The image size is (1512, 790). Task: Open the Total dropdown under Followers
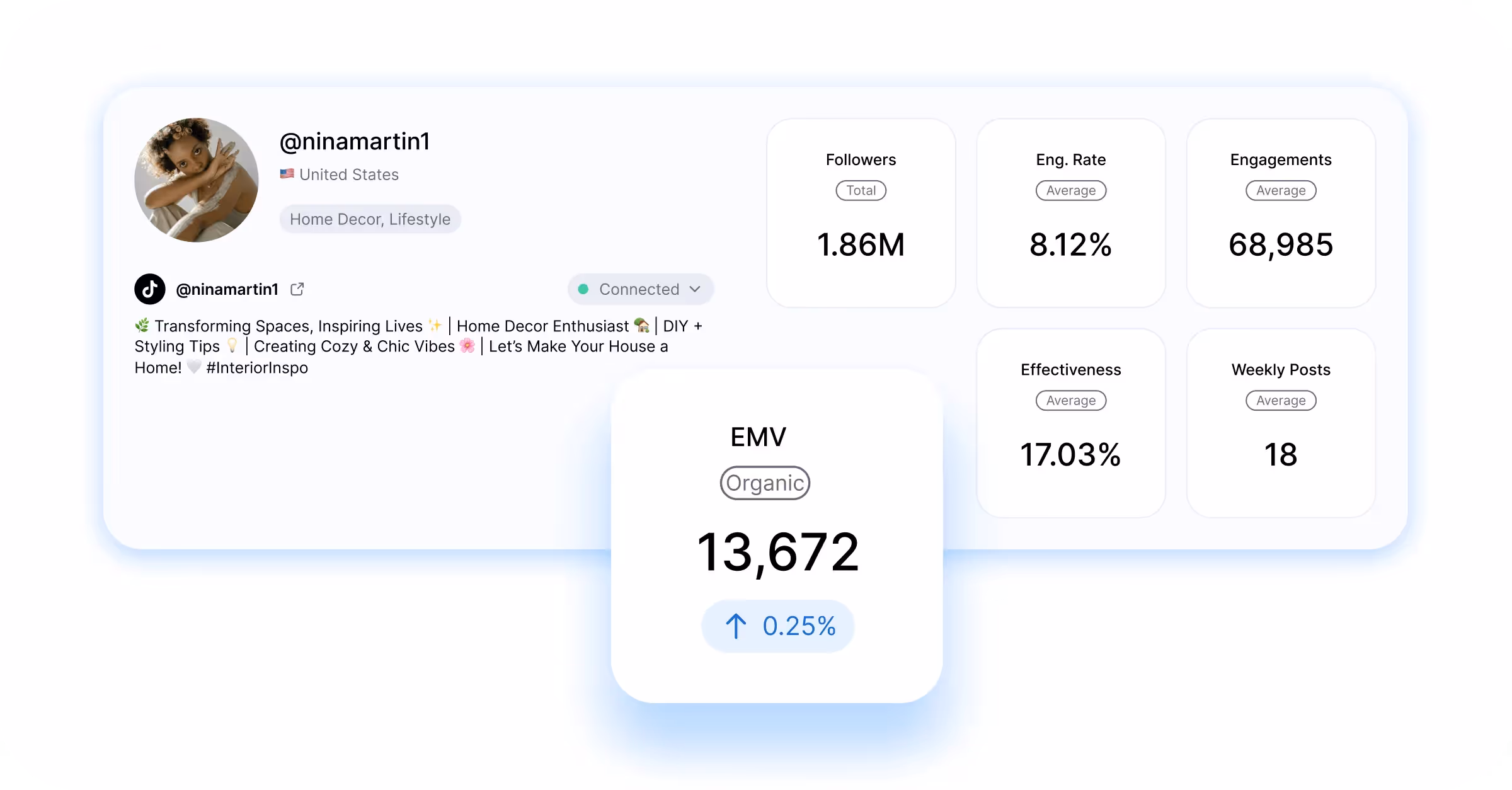coord(861,190)
